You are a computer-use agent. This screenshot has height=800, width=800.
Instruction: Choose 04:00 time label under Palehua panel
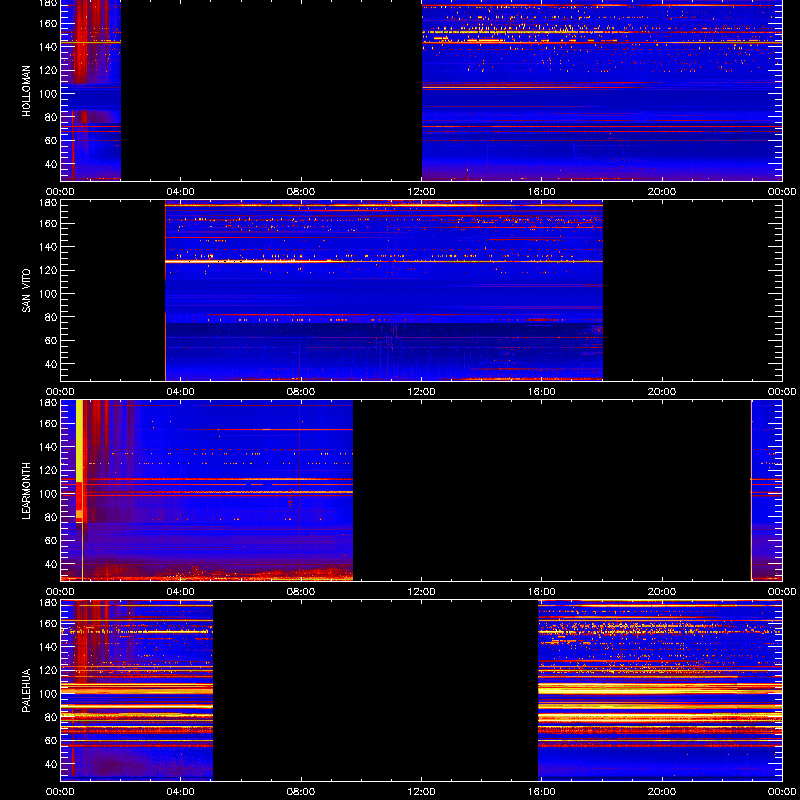[181, 792]
